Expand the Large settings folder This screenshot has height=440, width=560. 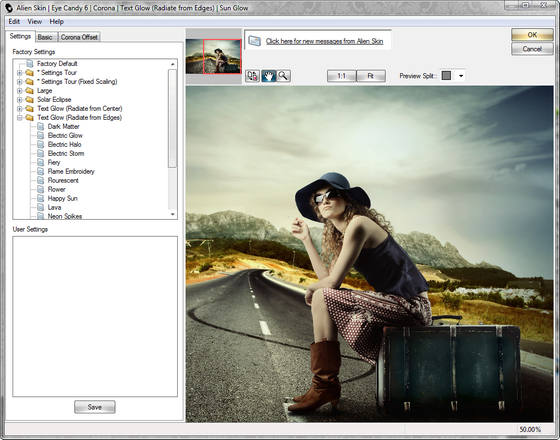(20, 91)
